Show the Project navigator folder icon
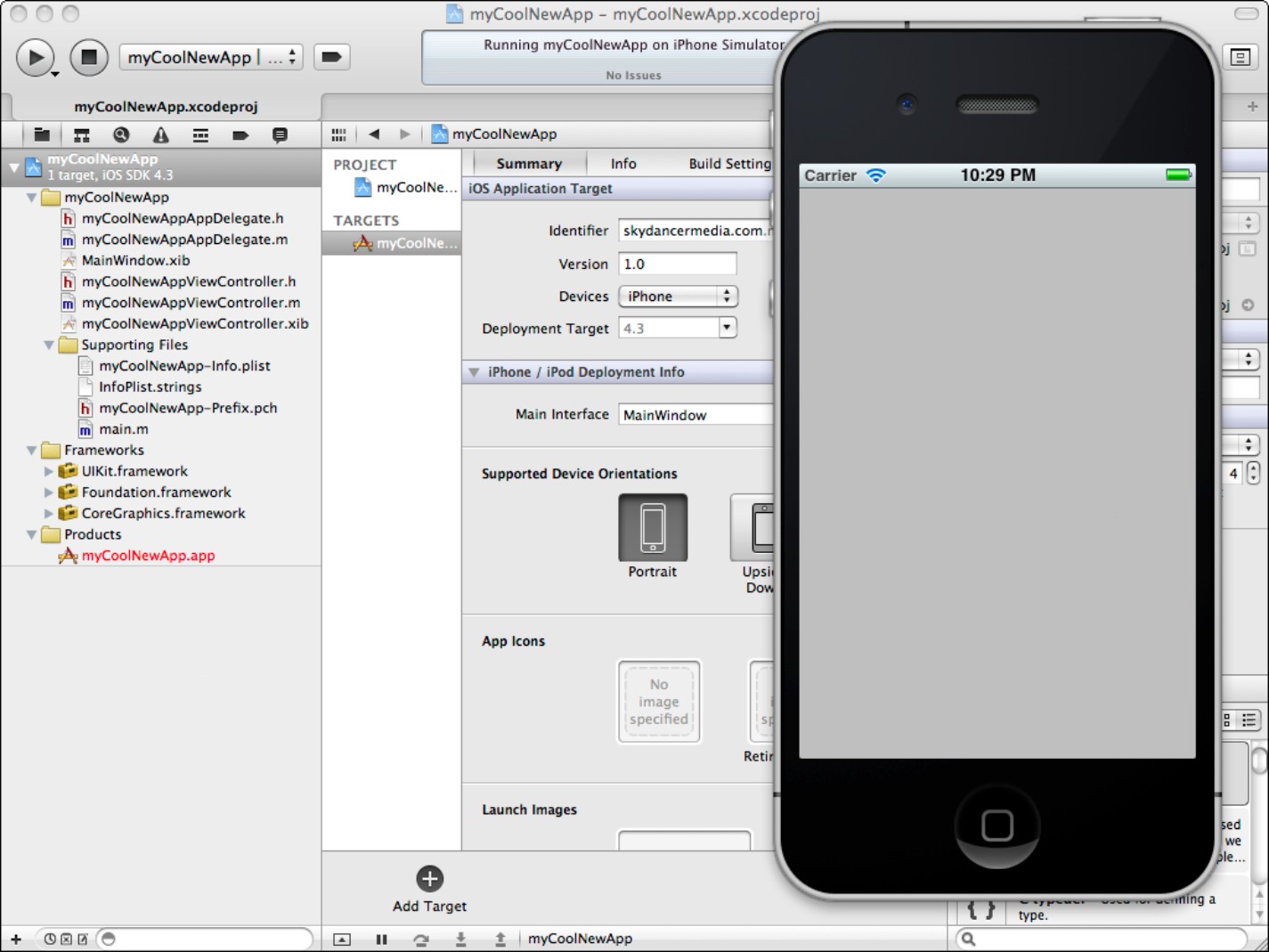The image size is (1269, 952). 42,134
